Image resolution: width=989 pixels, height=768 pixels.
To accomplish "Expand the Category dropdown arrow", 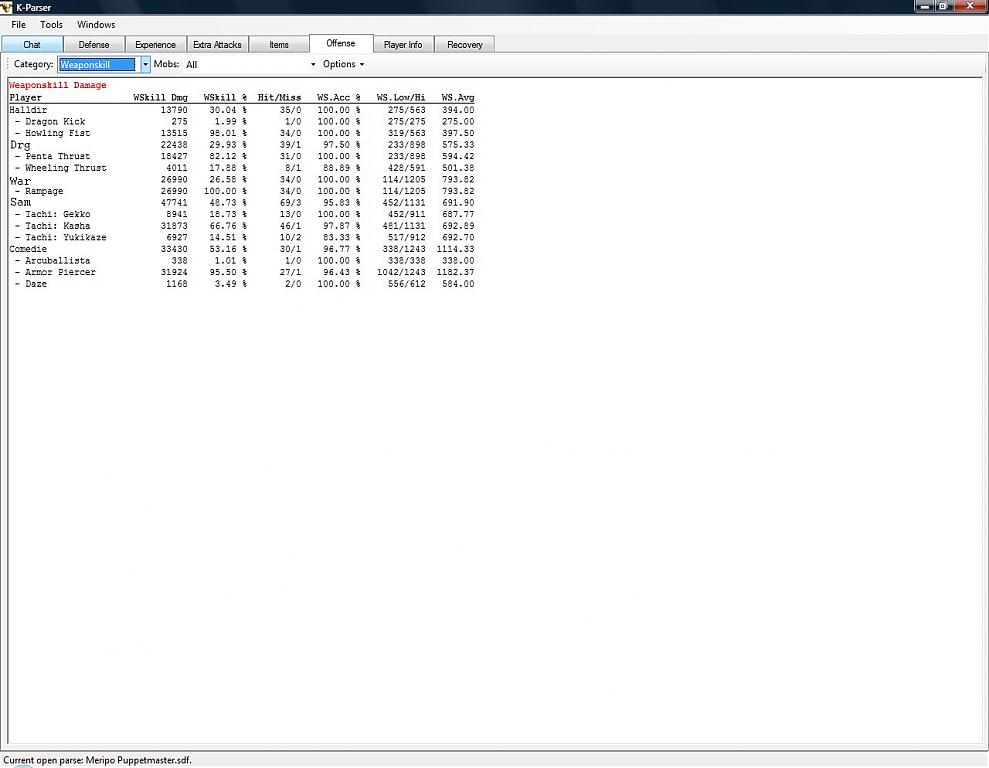I will click(x=145, y=65).
